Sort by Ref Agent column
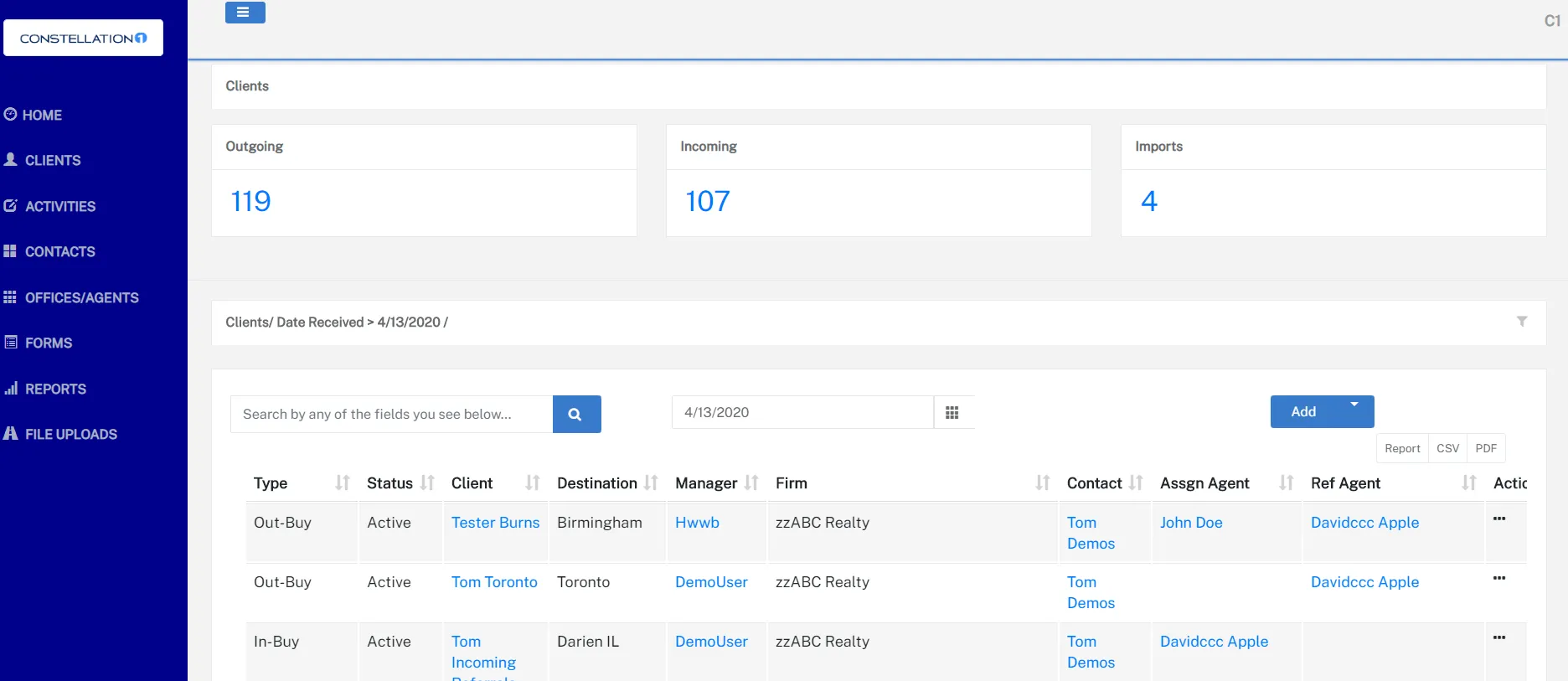The height and width of the screenshot is (681, 1568). pos(1469,482)
